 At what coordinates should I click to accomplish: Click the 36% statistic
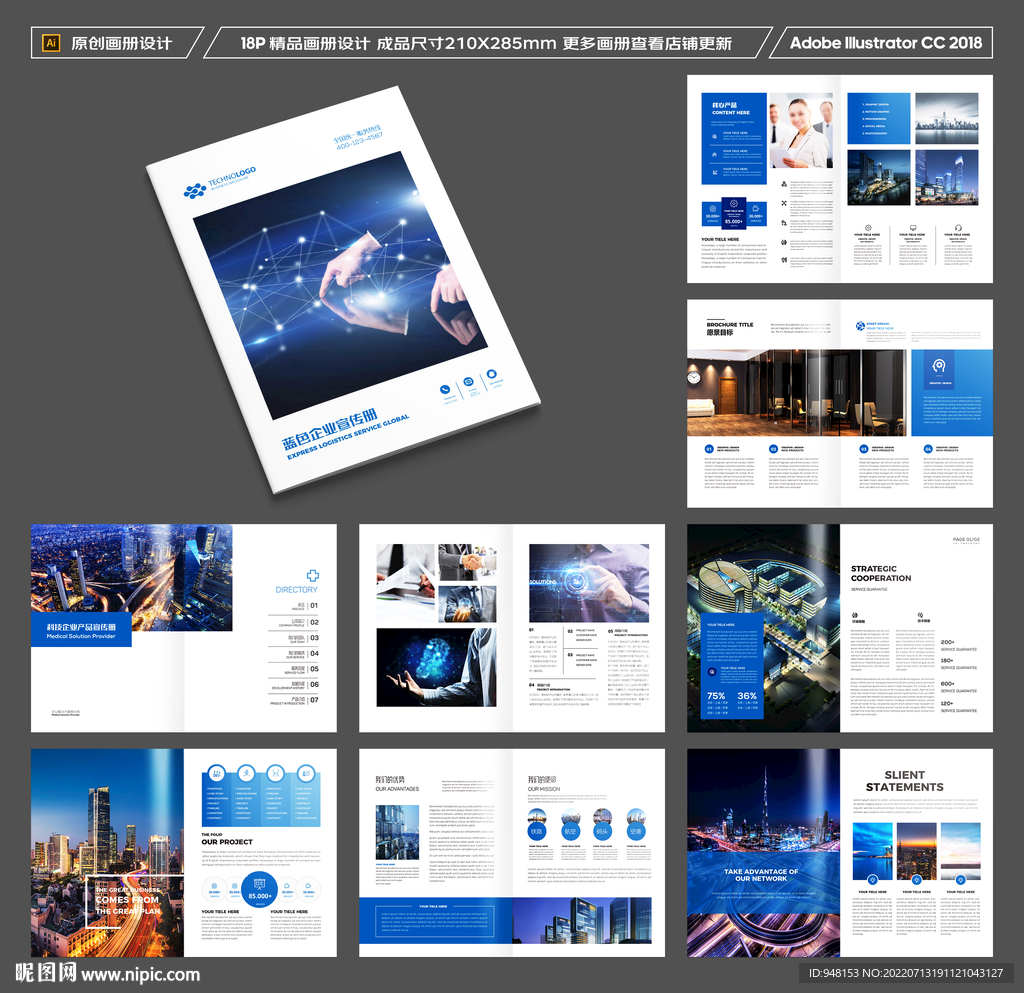coord(747,696)
